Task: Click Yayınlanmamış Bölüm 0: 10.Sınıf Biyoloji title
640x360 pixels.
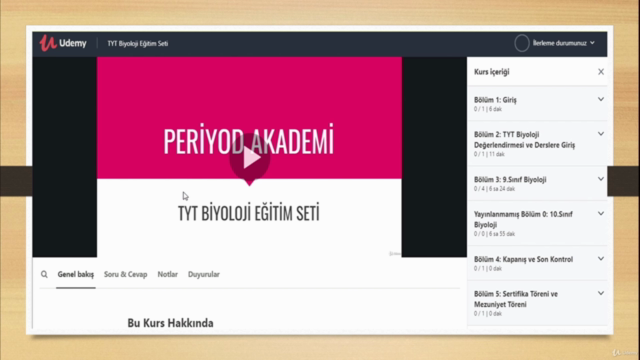Action: coord(523,219)
